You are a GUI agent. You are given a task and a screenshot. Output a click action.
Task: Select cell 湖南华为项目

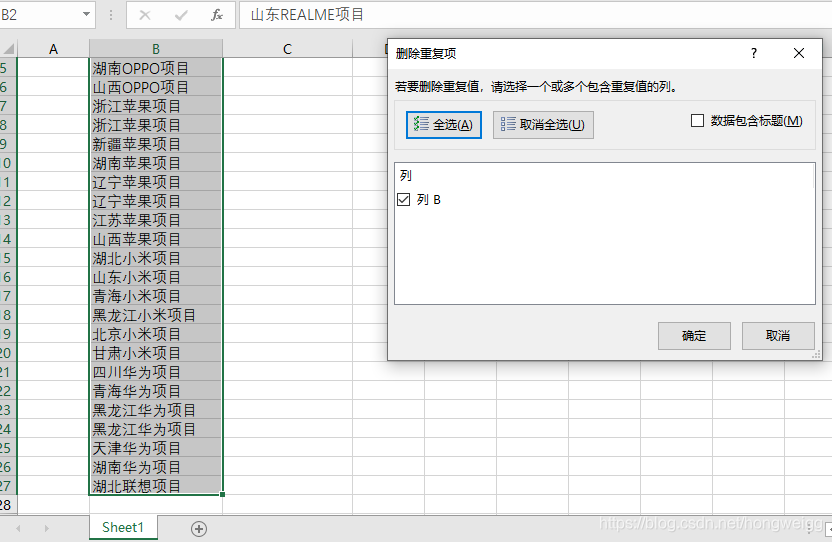tap(156, 467)
